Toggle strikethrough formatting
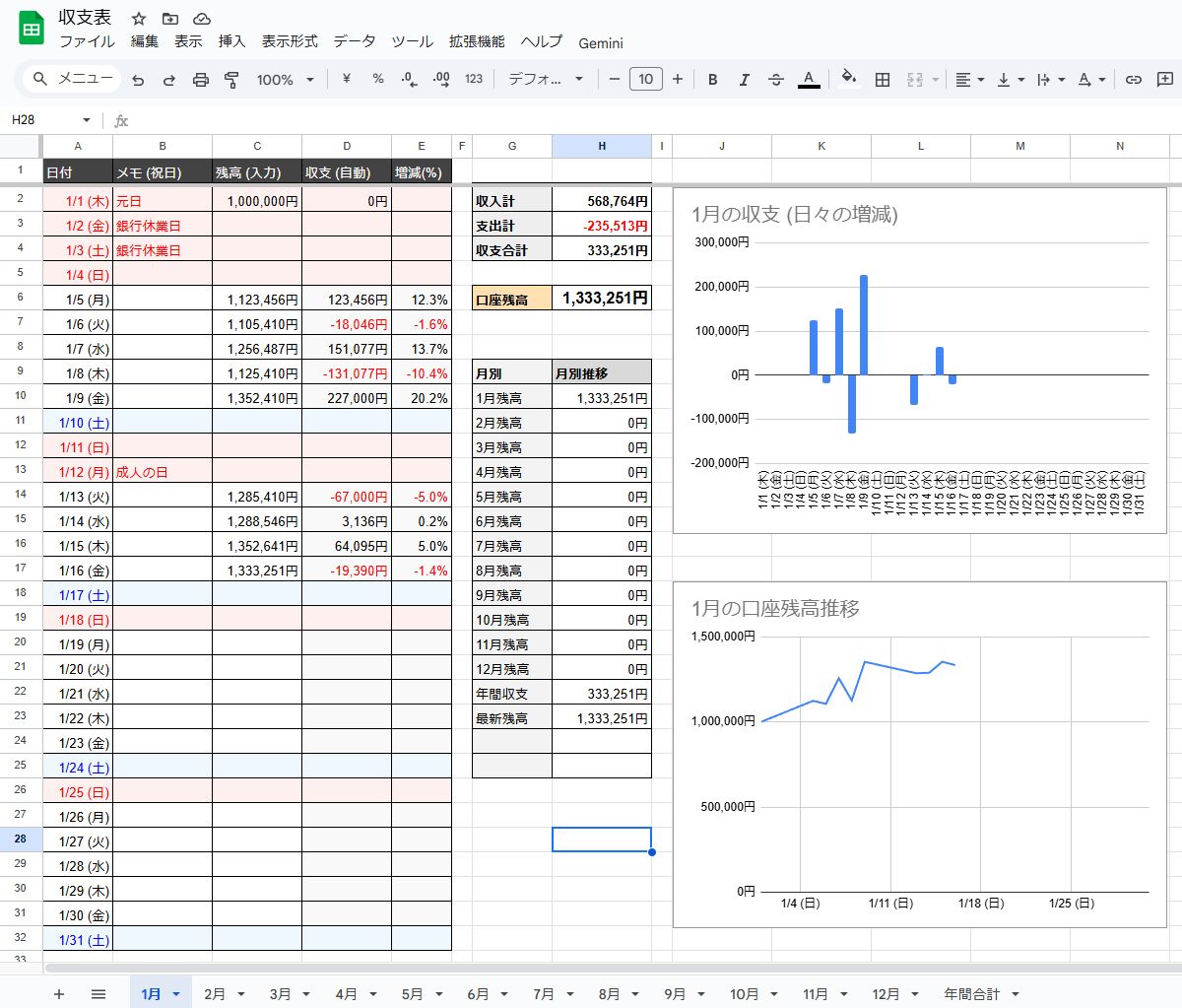The height and width of the screenshot is (1008, 1182). click(x=776, y=80)
